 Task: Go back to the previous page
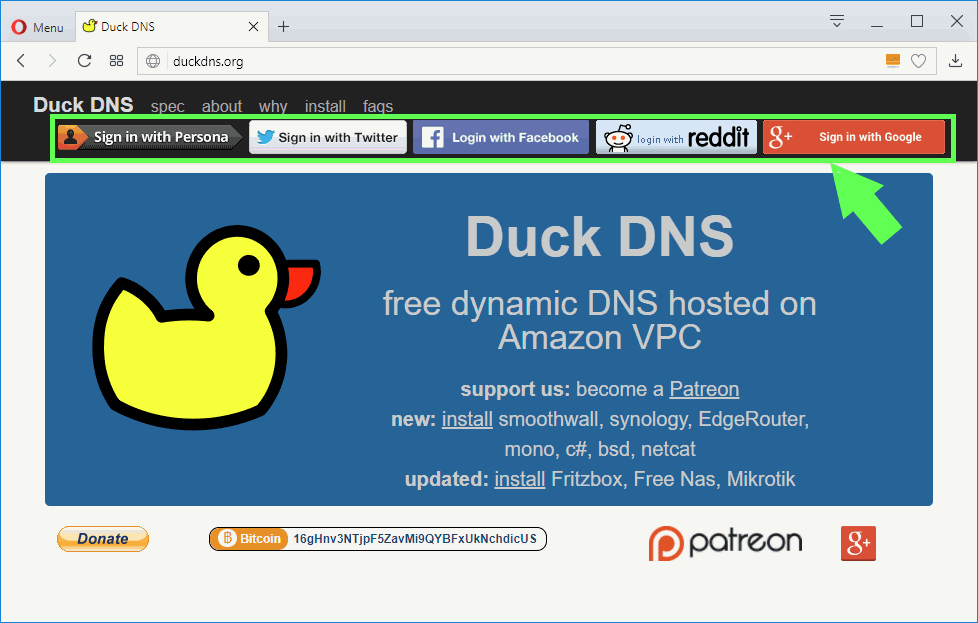21,60
